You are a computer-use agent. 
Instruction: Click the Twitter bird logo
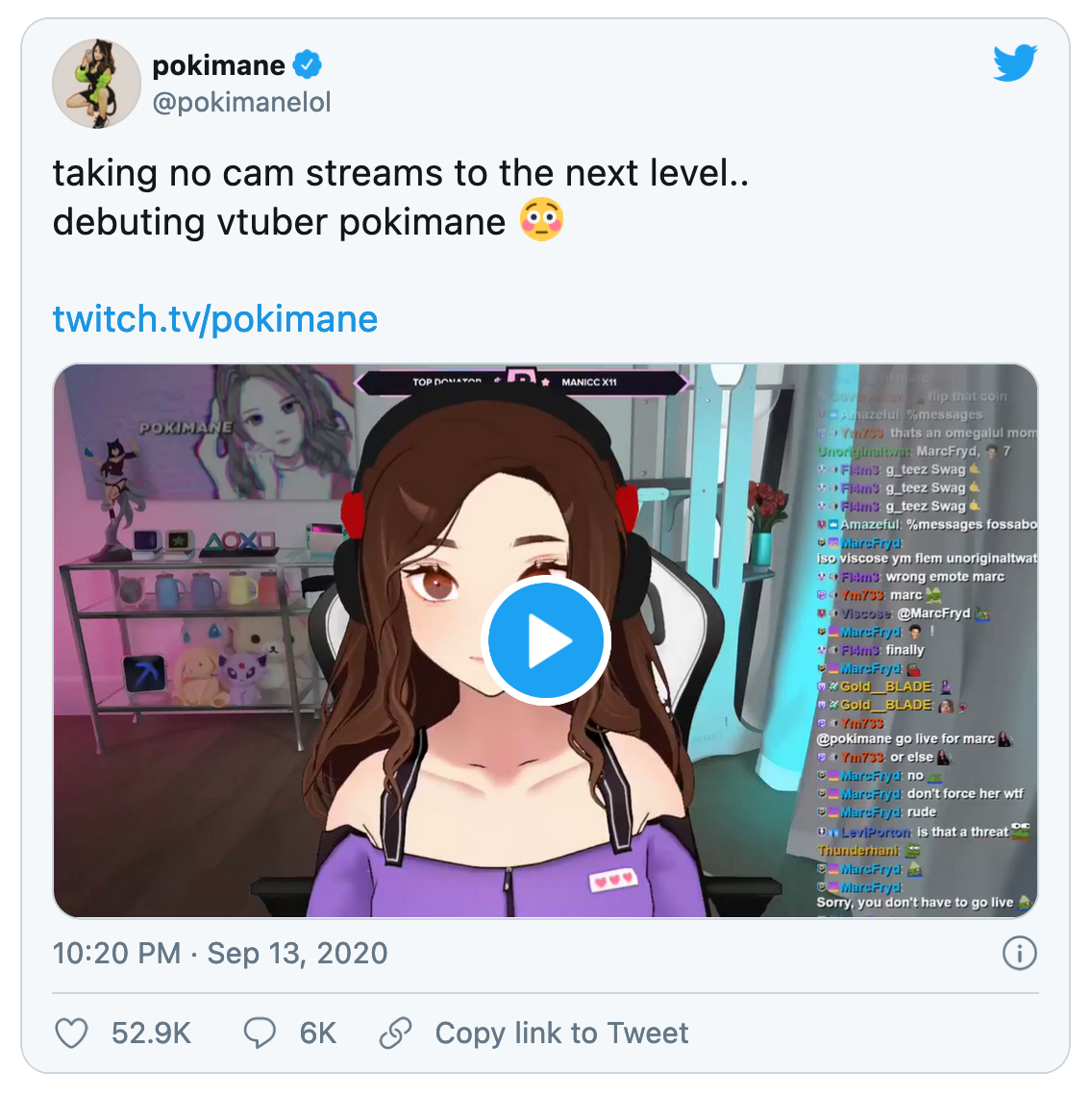[x=1014, y=64]
